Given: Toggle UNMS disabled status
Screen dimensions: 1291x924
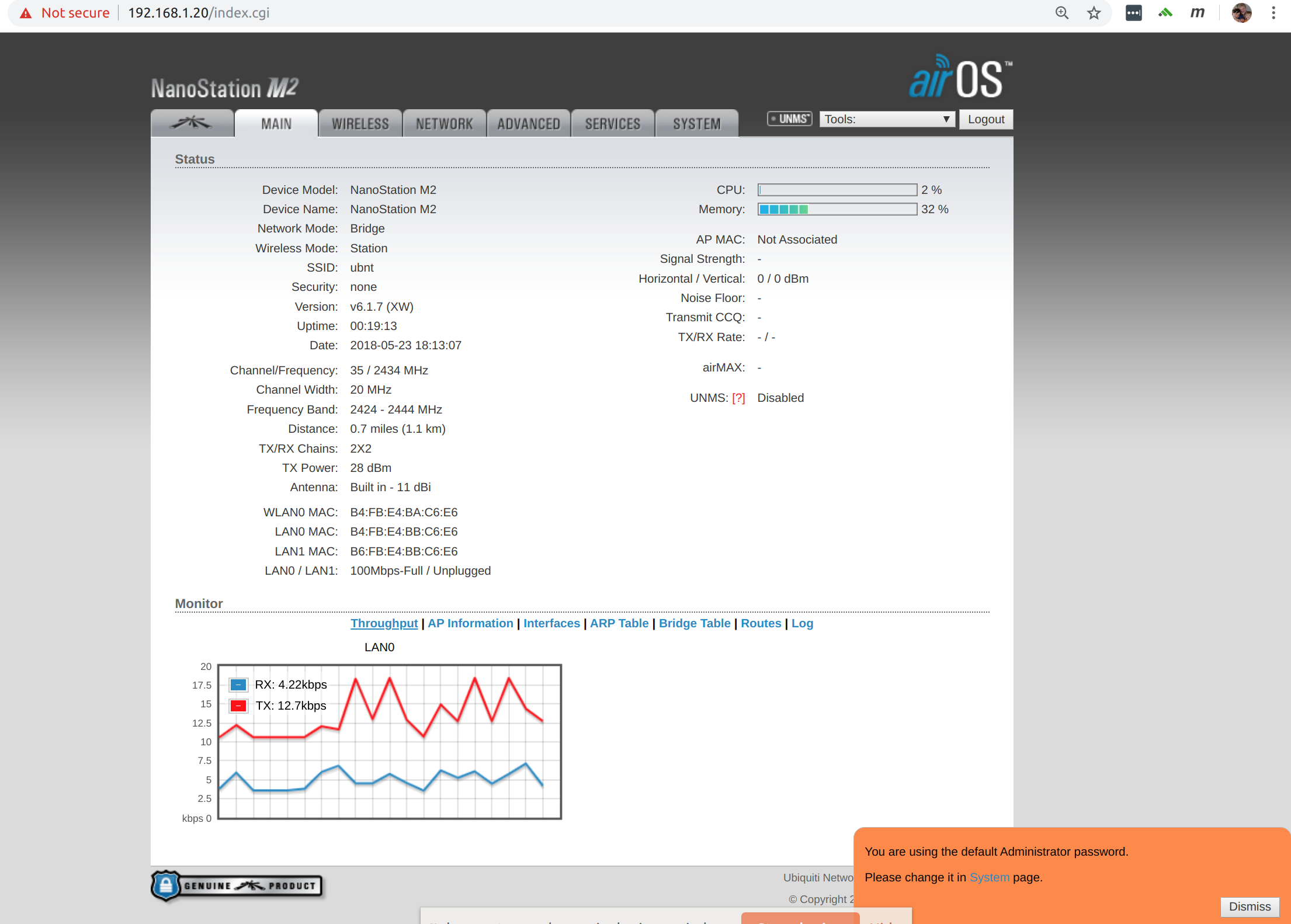Looking at the screenshot, I should coord(781,398).
